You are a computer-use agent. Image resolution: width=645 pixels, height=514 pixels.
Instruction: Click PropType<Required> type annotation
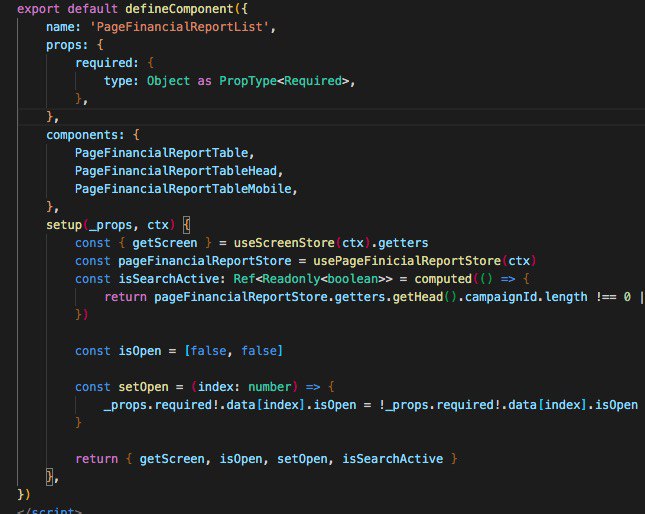pyautogui.click(x=284, y=81)
